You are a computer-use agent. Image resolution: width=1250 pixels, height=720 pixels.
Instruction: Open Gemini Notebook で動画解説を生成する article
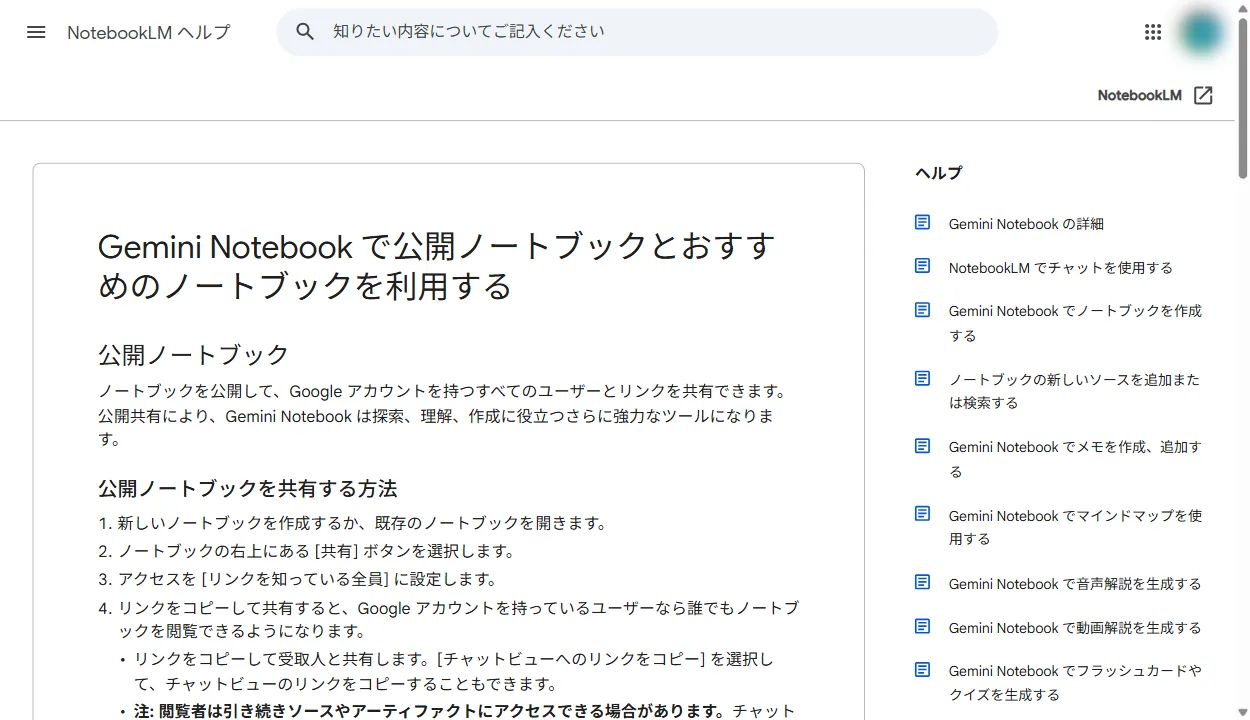1075,628
